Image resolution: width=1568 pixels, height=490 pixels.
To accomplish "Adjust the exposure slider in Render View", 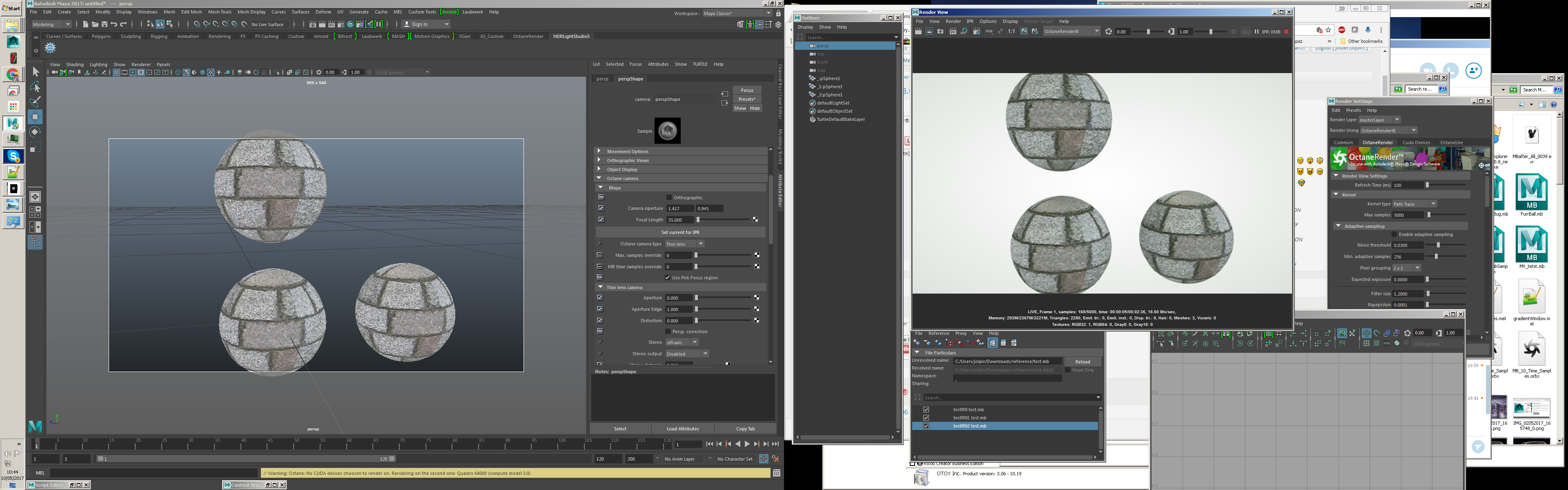I will click(x=1149, y=32).
